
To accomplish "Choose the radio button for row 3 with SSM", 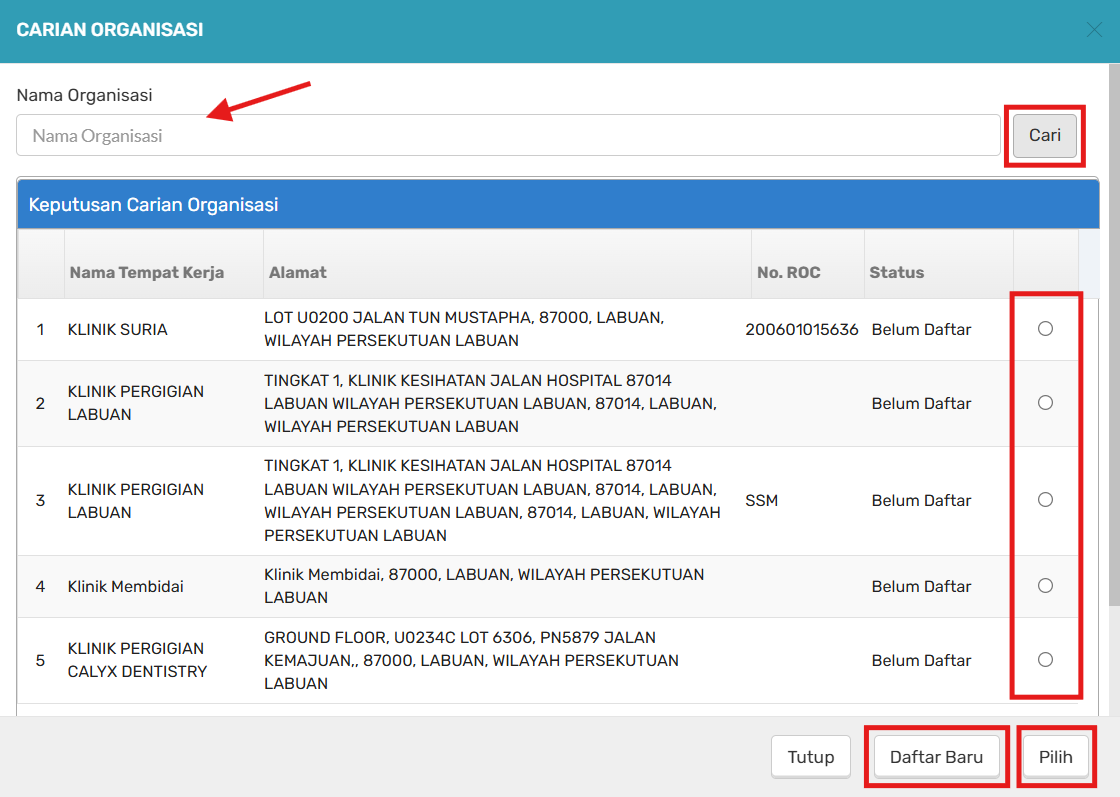I will [1045, 500].
